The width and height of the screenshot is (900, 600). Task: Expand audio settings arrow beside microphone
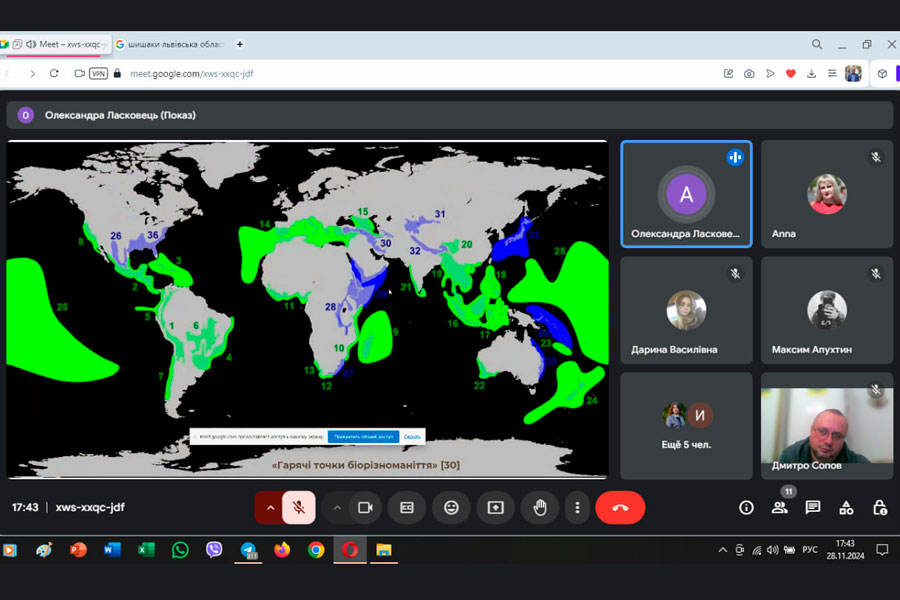point(269,507)
